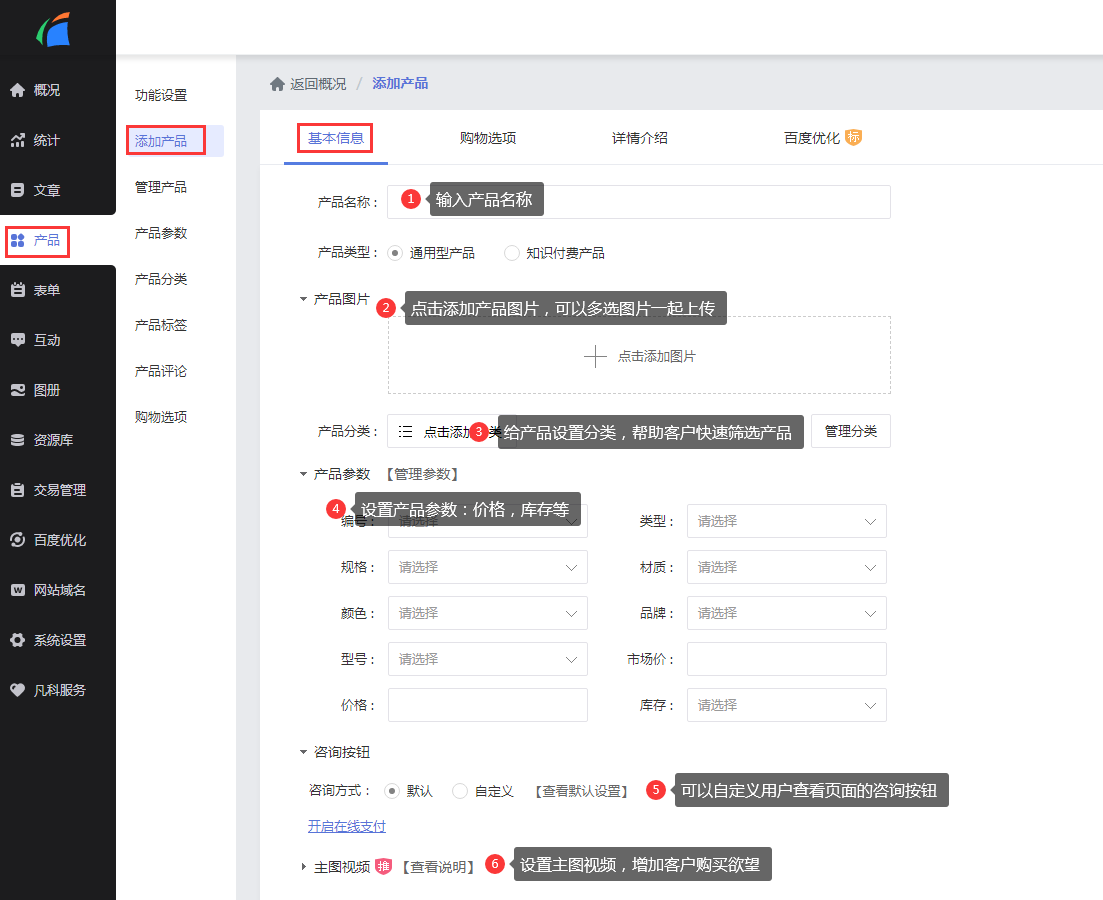This screenshot has height=900, width=1103.
Task: Open 系统设置 gear icon in sidebar
Action: [17, 640]
